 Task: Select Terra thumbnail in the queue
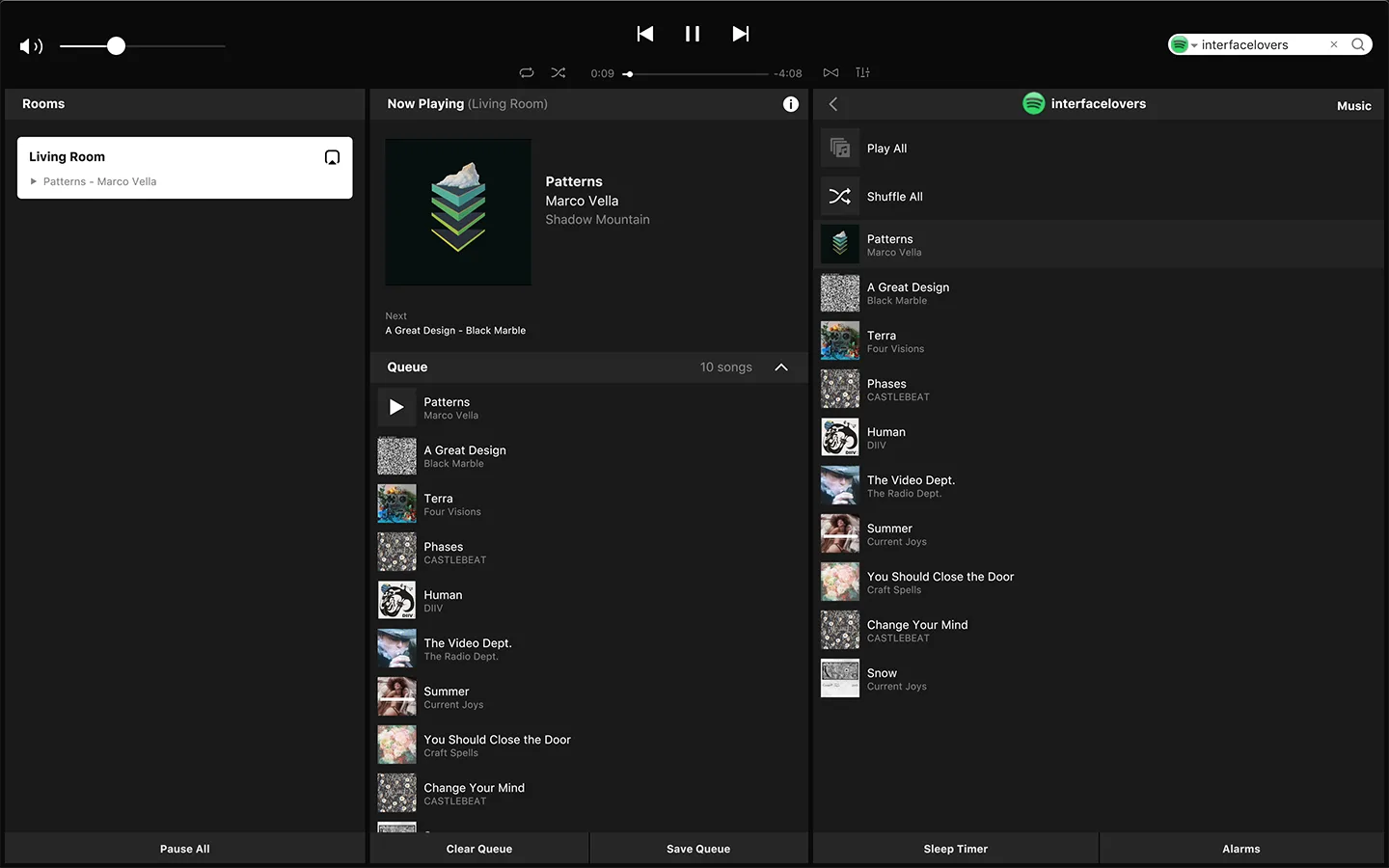coord(396,503)
